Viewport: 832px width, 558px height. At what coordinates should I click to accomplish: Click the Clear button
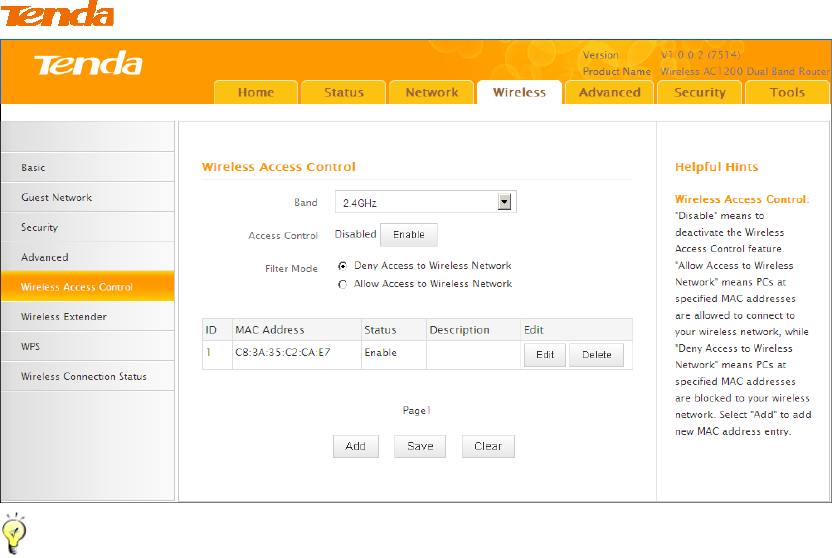click(x=488, y=446)
